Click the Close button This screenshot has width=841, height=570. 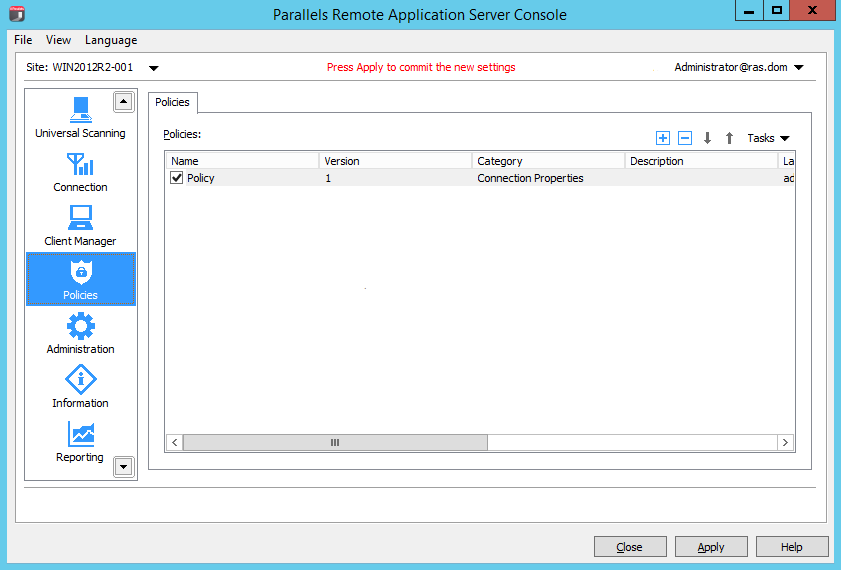[x=630, y=547]
